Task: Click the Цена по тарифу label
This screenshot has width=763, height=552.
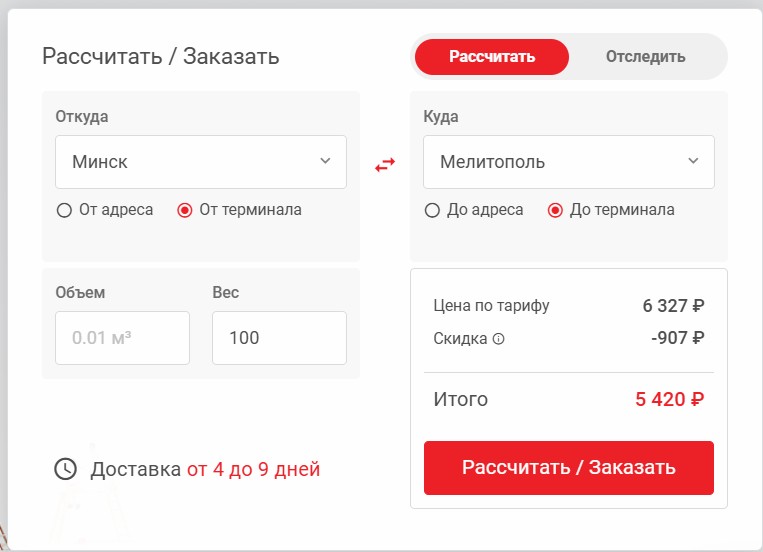Action: 491,306
